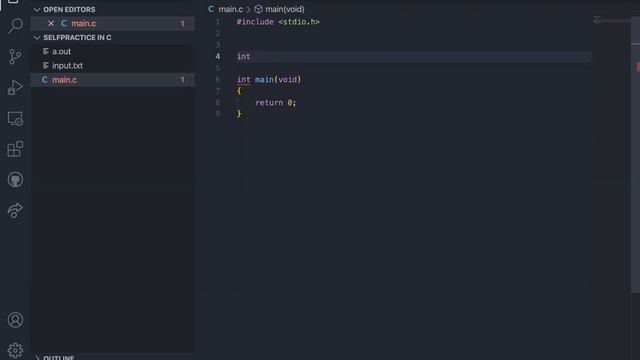Click the C file icon in breadcrumb
The height and width of the screenshot is (360, 640).
(211, 9)
